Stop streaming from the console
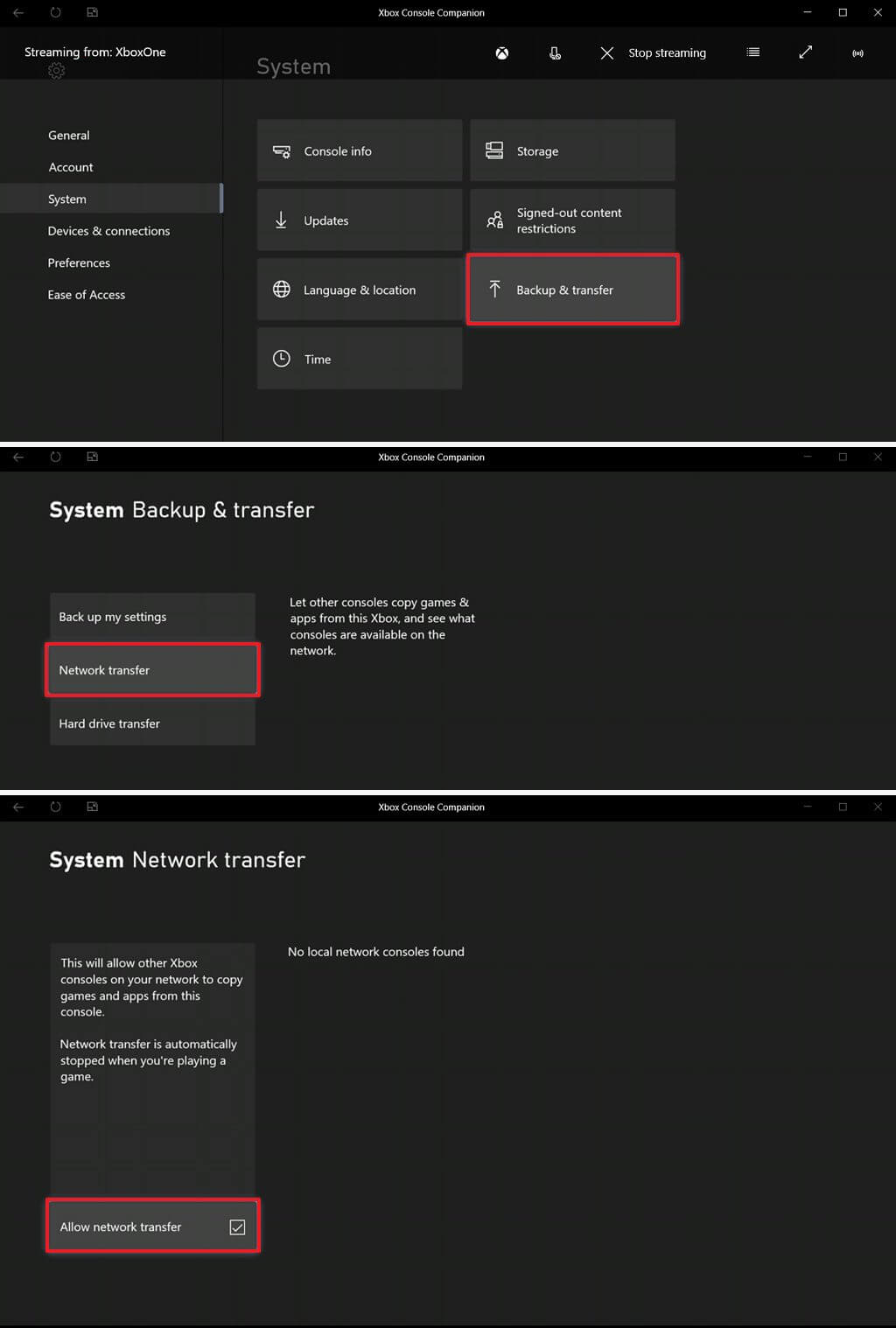This screenshot has width=896, height=1328. (667, 53)
